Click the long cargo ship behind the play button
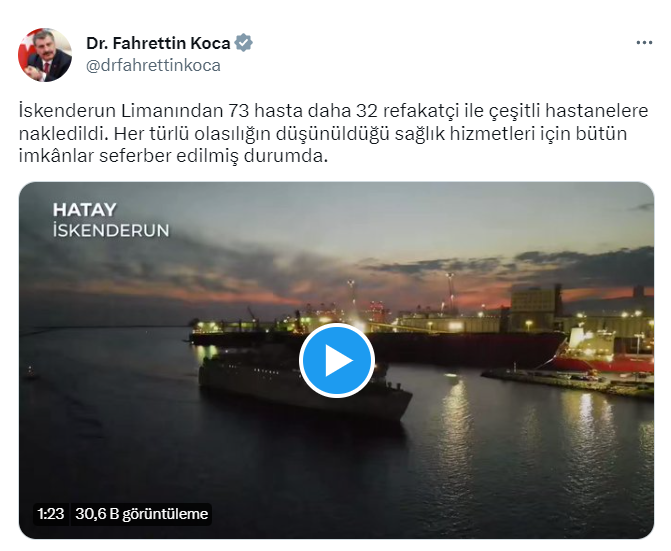The width and height of the screenshot is (671, 551). click(x=466, y=349)
